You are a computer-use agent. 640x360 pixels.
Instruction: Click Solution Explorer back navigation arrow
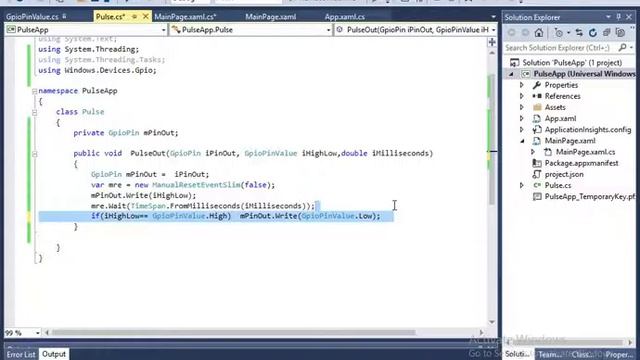click(x=511, y=33)
